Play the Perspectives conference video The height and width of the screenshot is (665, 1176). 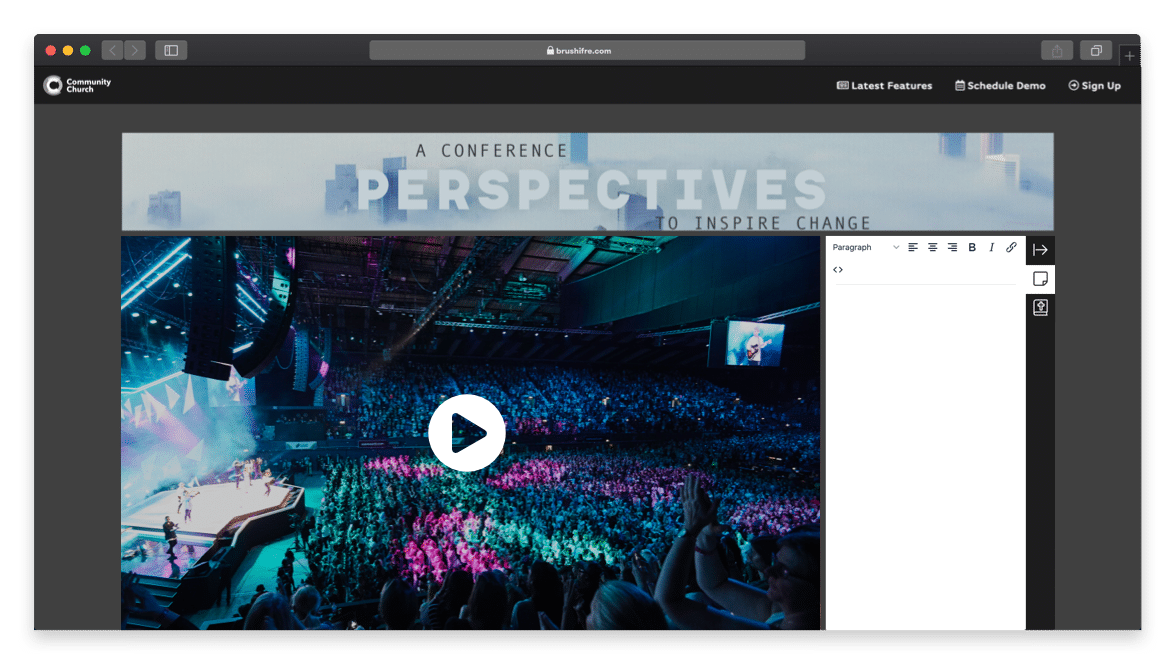(467, 432)
